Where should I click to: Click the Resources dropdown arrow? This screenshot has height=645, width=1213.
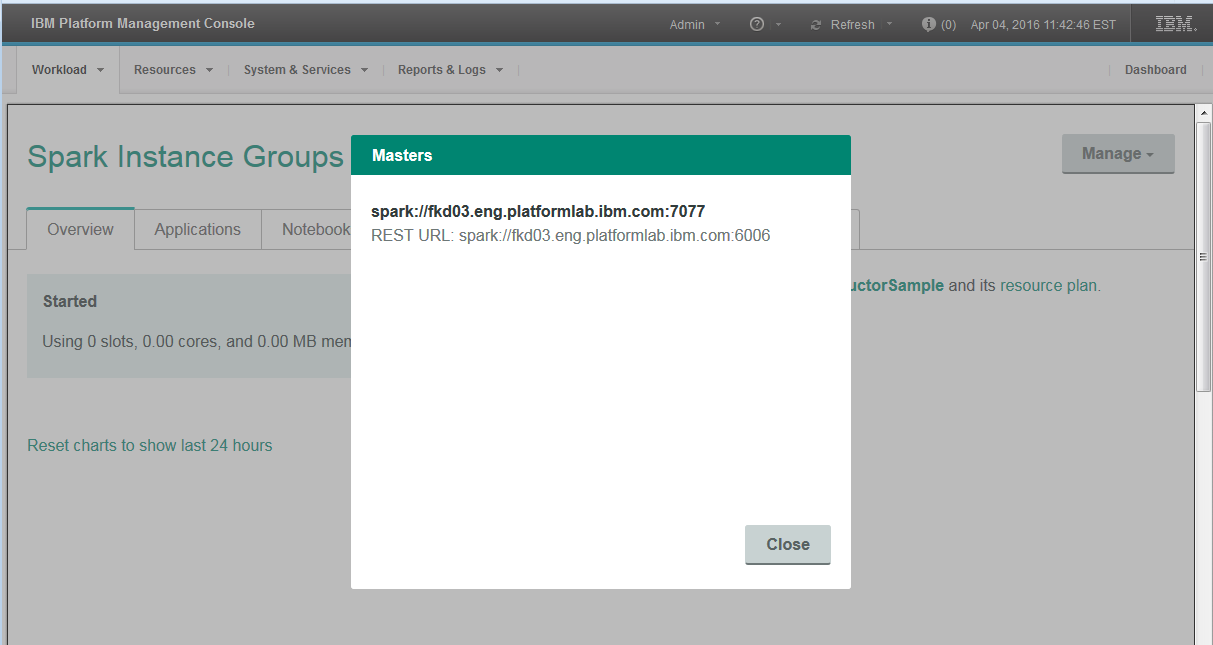click(209, 70)
